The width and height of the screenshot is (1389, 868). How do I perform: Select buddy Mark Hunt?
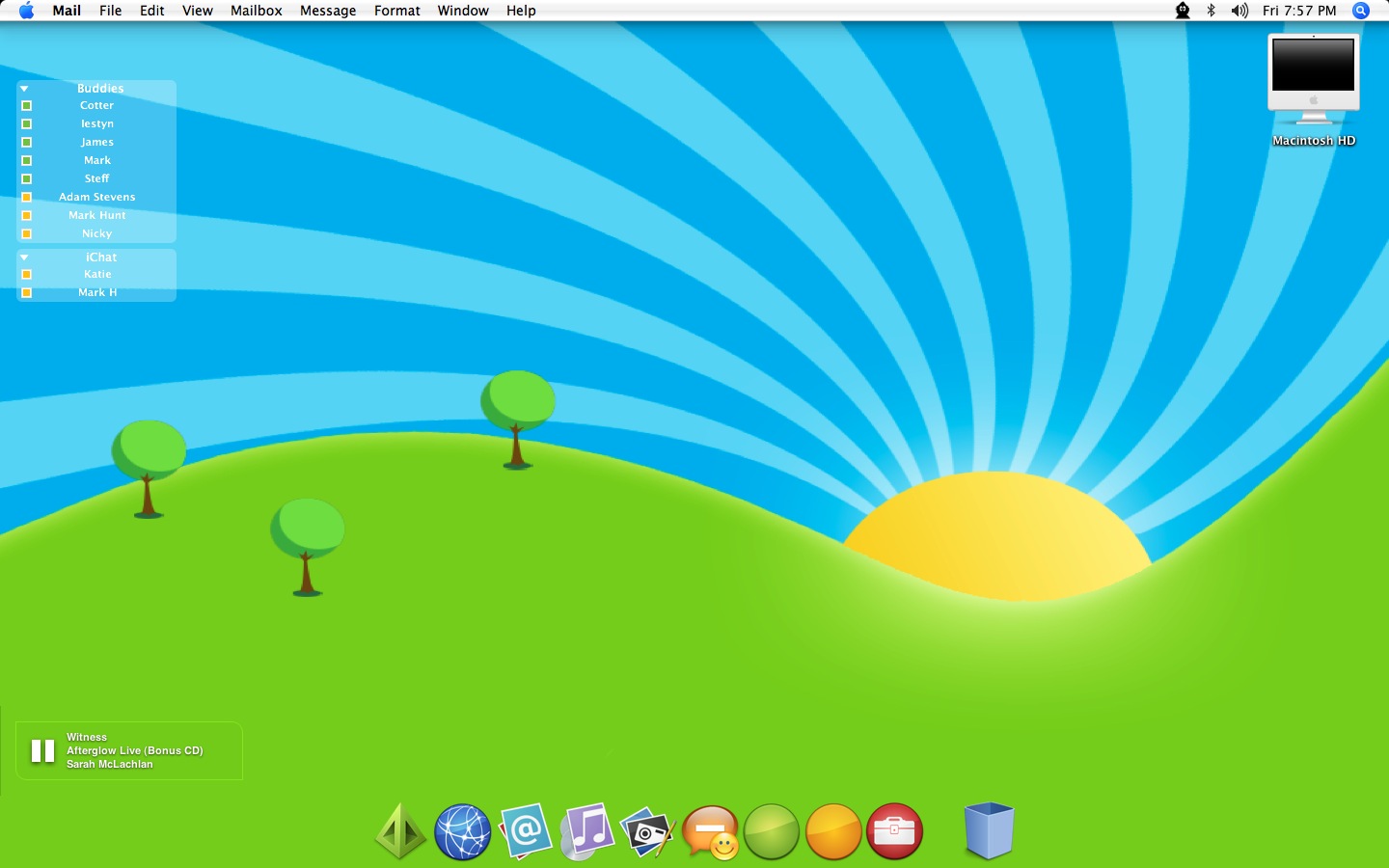(x=96, y=215)
